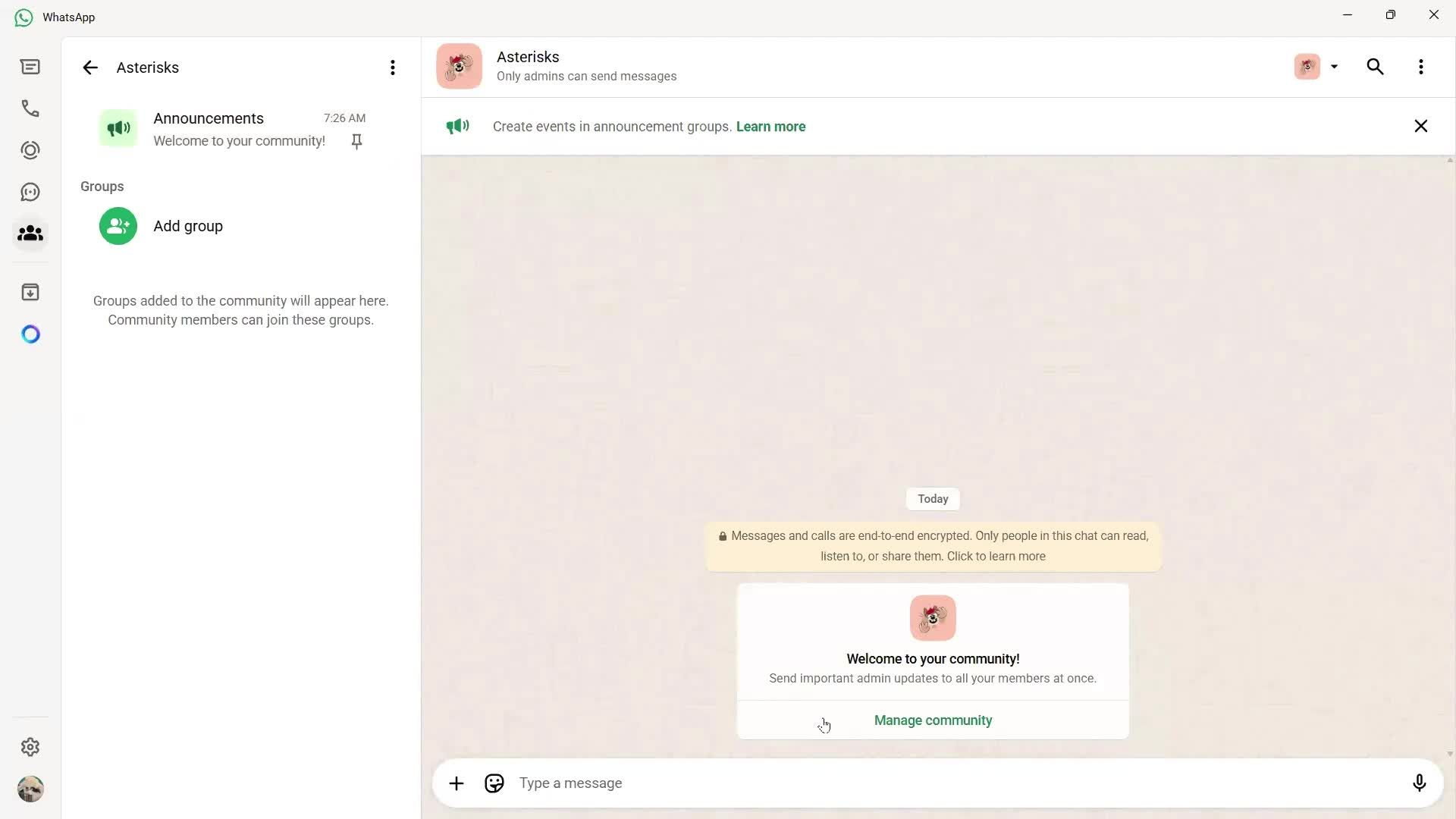Search within the Asterisks chat
1456x819 pixels.
click(x=1375, y=67)
